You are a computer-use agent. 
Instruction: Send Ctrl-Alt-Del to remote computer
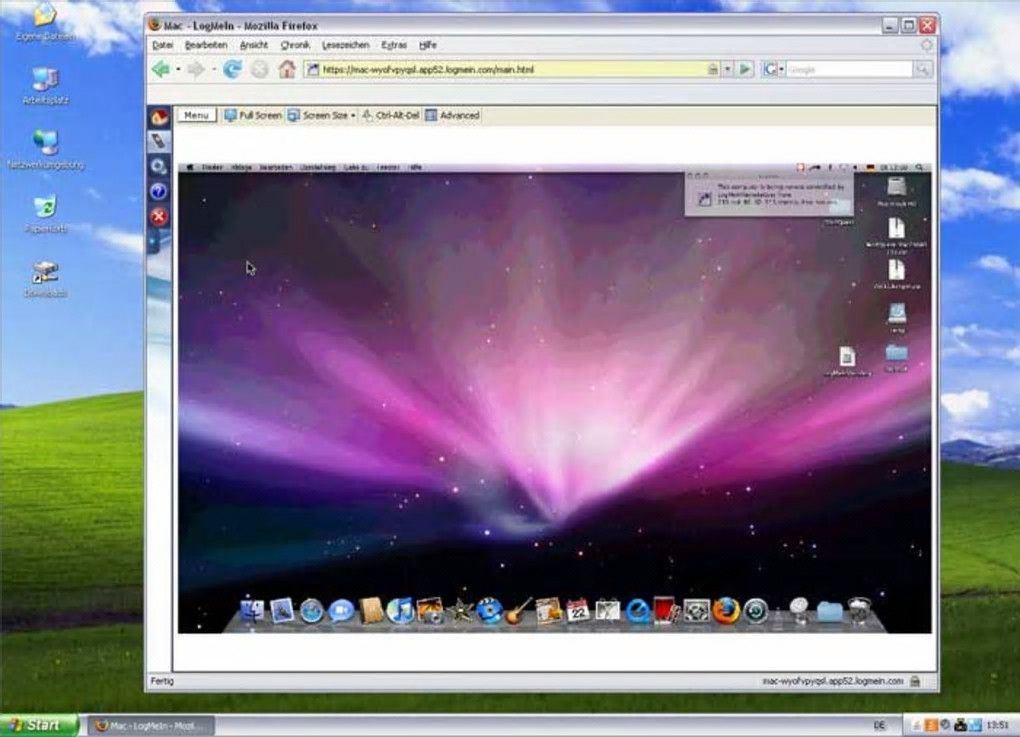tap(390, 115)
